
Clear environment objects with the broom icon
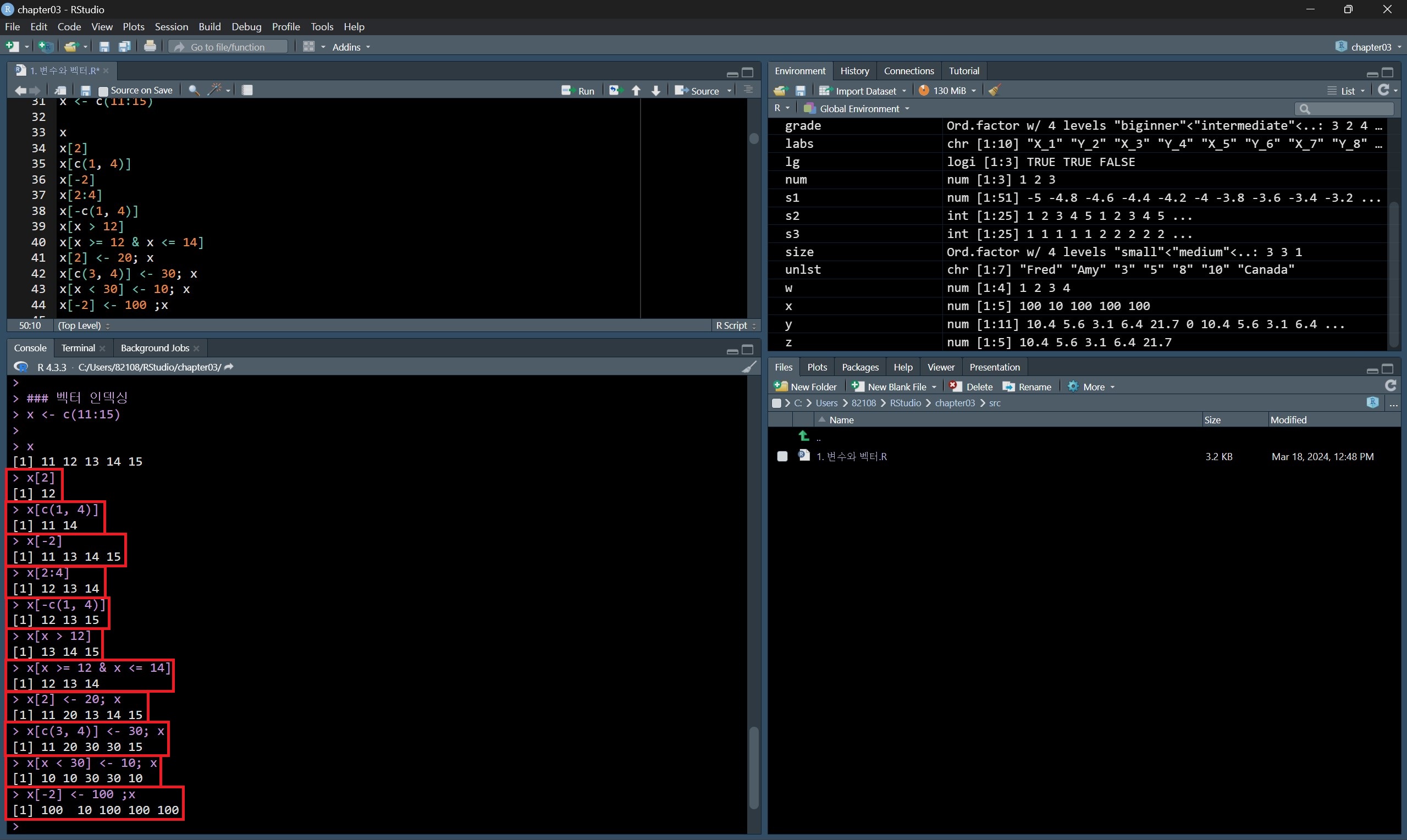(995, 91)
